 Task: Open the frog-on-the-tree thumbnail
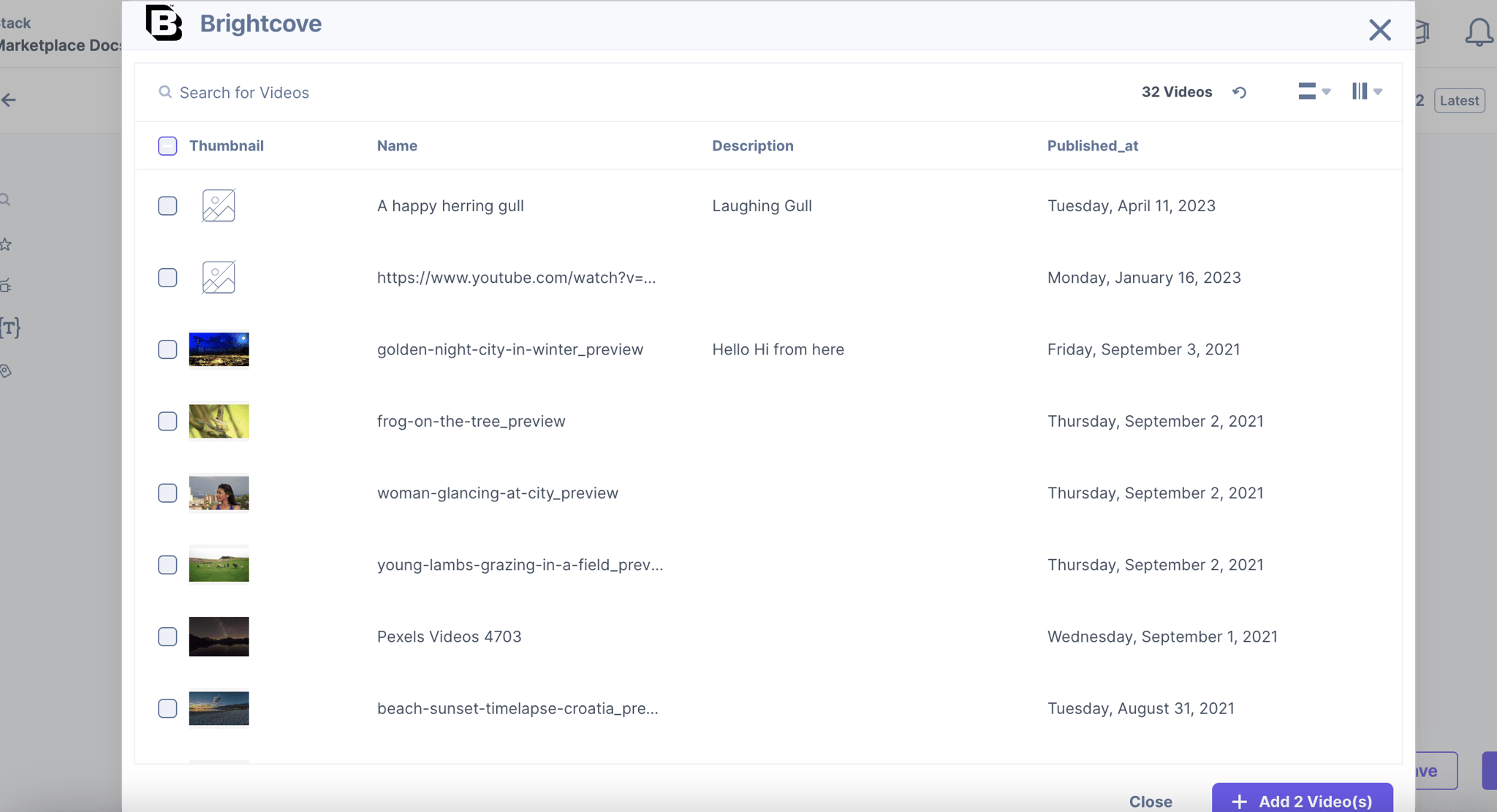click(x=219, y=421)
